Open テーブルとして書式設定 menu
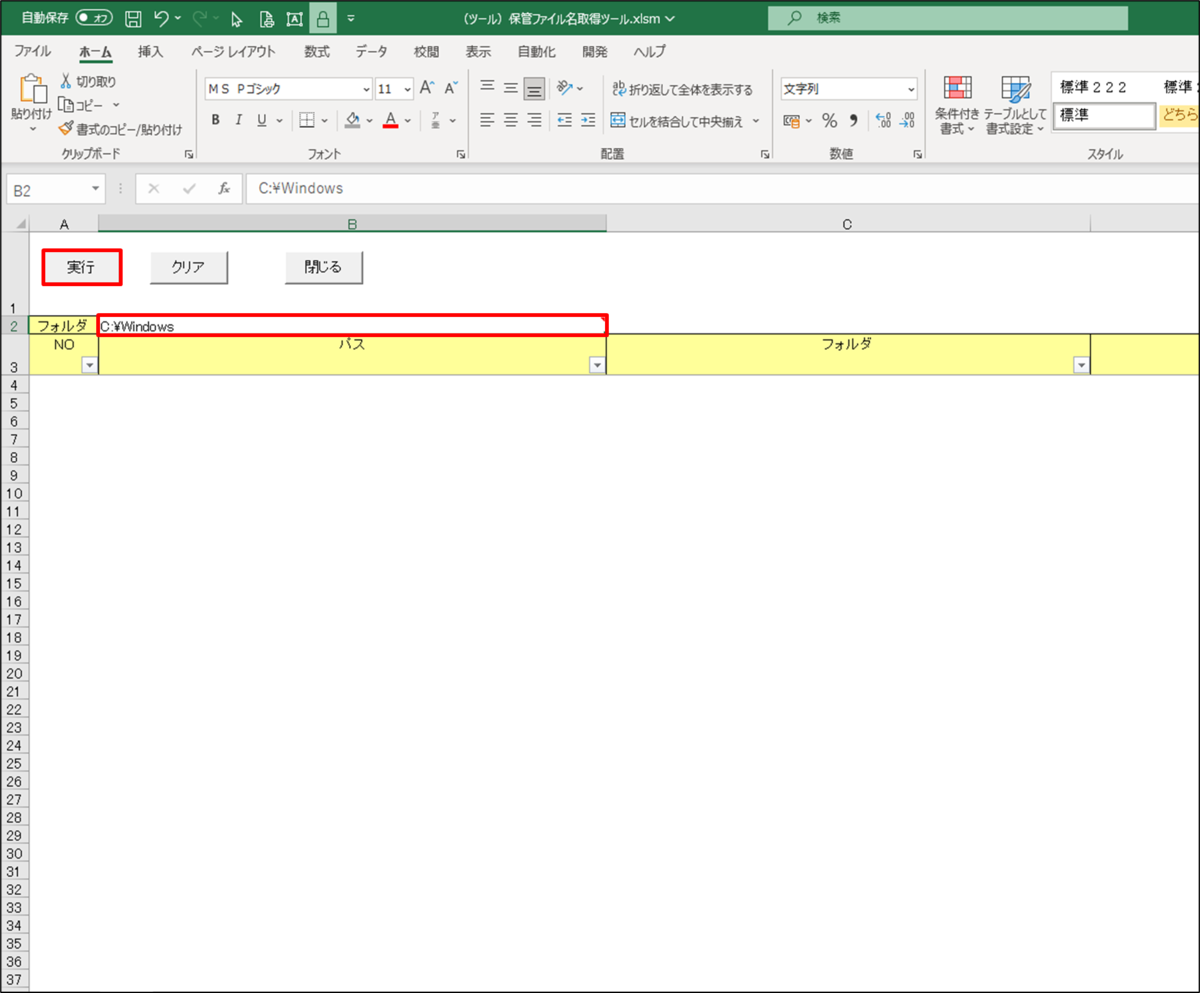The image size is (1200, 993). pos(1015,104)
